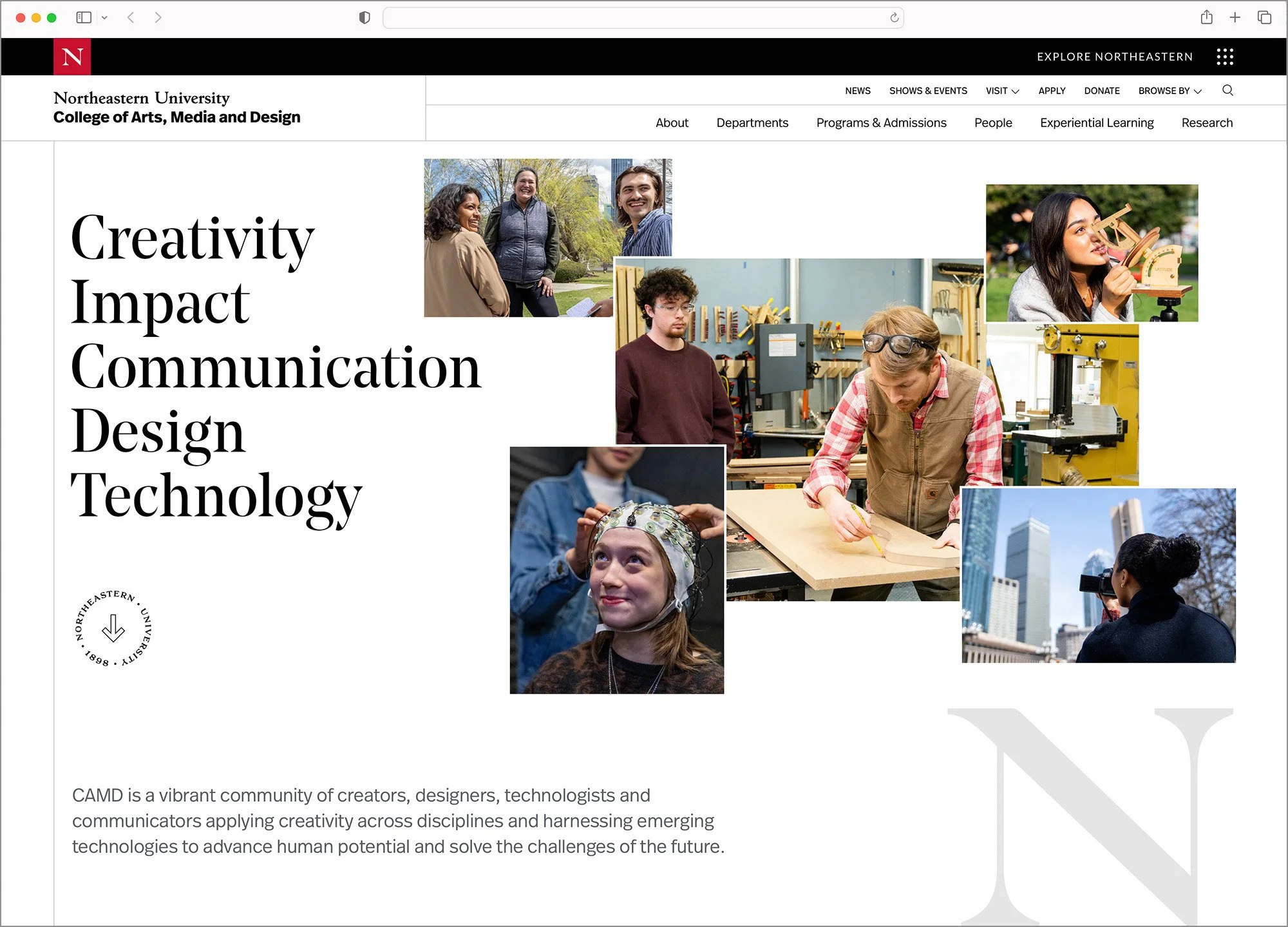Click the red Northeastern N logo
Image resolution: width=1288 pixels, height=927 pixels.
[x=72, y=57]
